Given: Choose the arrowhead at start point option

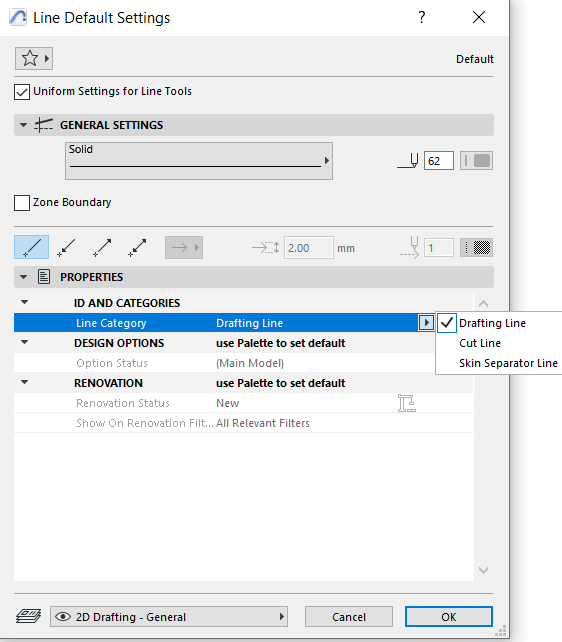Looking at the screenshot, I should 66,247.
